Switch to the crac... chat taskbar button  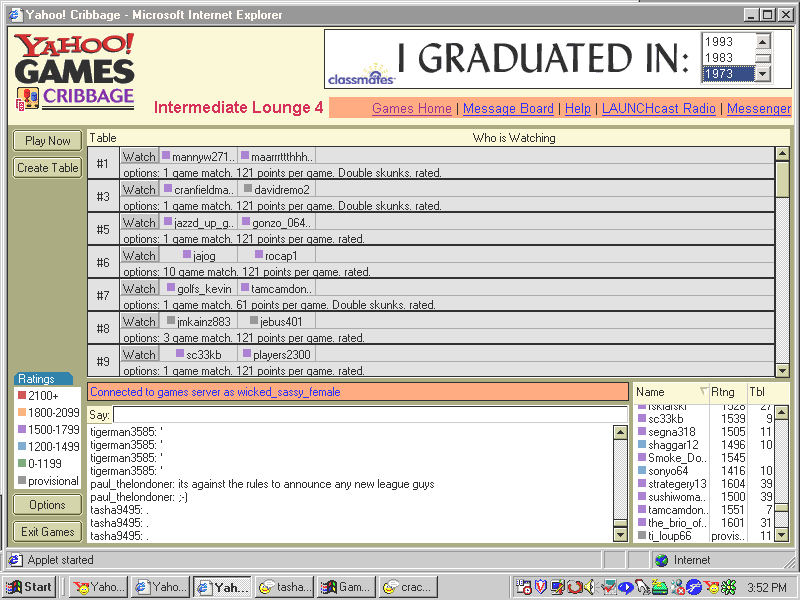coord(409,587)
